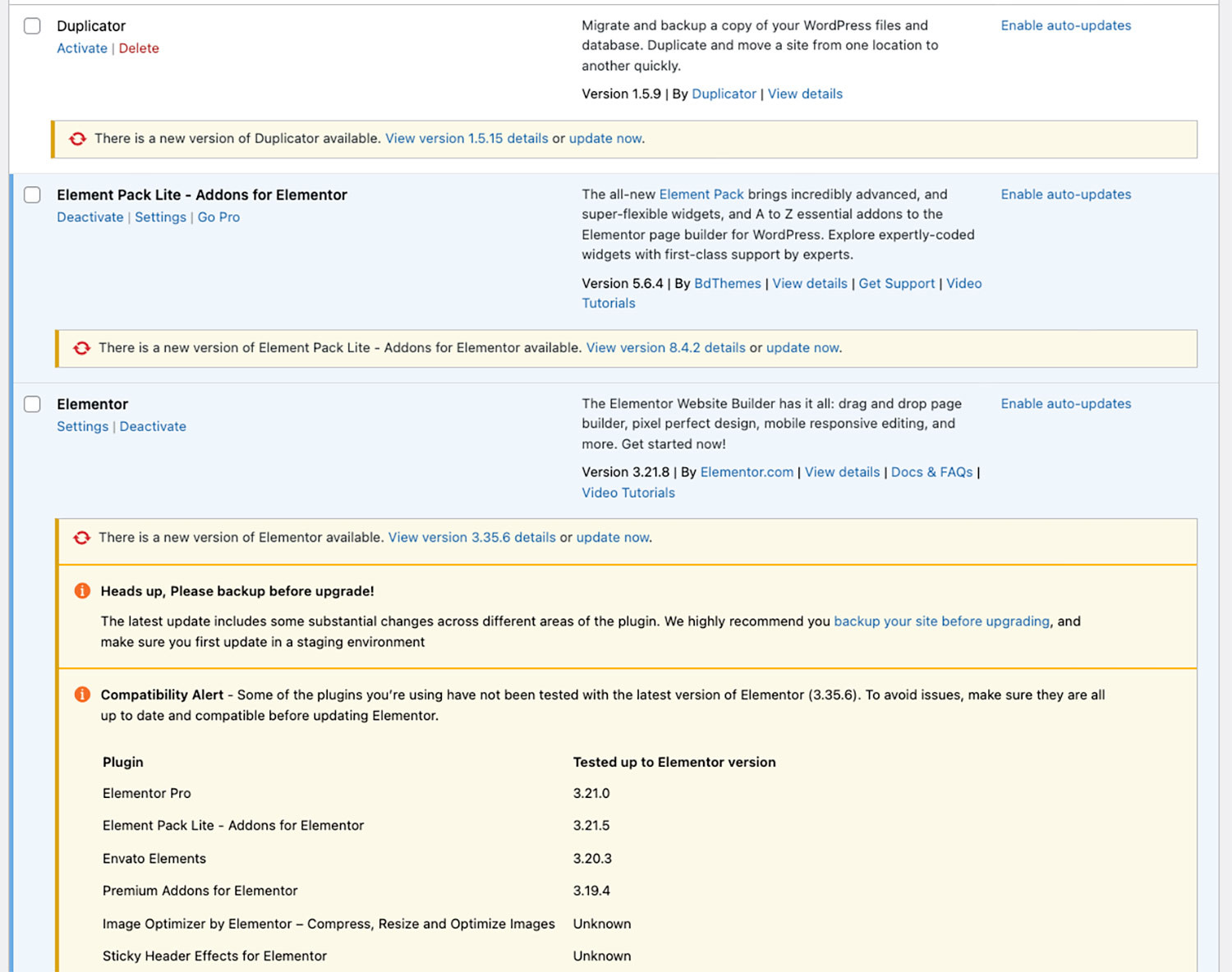This screenshot has width=1232, height=972.
Task: Update Element Pack Lite now
Action: tap(802, 348)
